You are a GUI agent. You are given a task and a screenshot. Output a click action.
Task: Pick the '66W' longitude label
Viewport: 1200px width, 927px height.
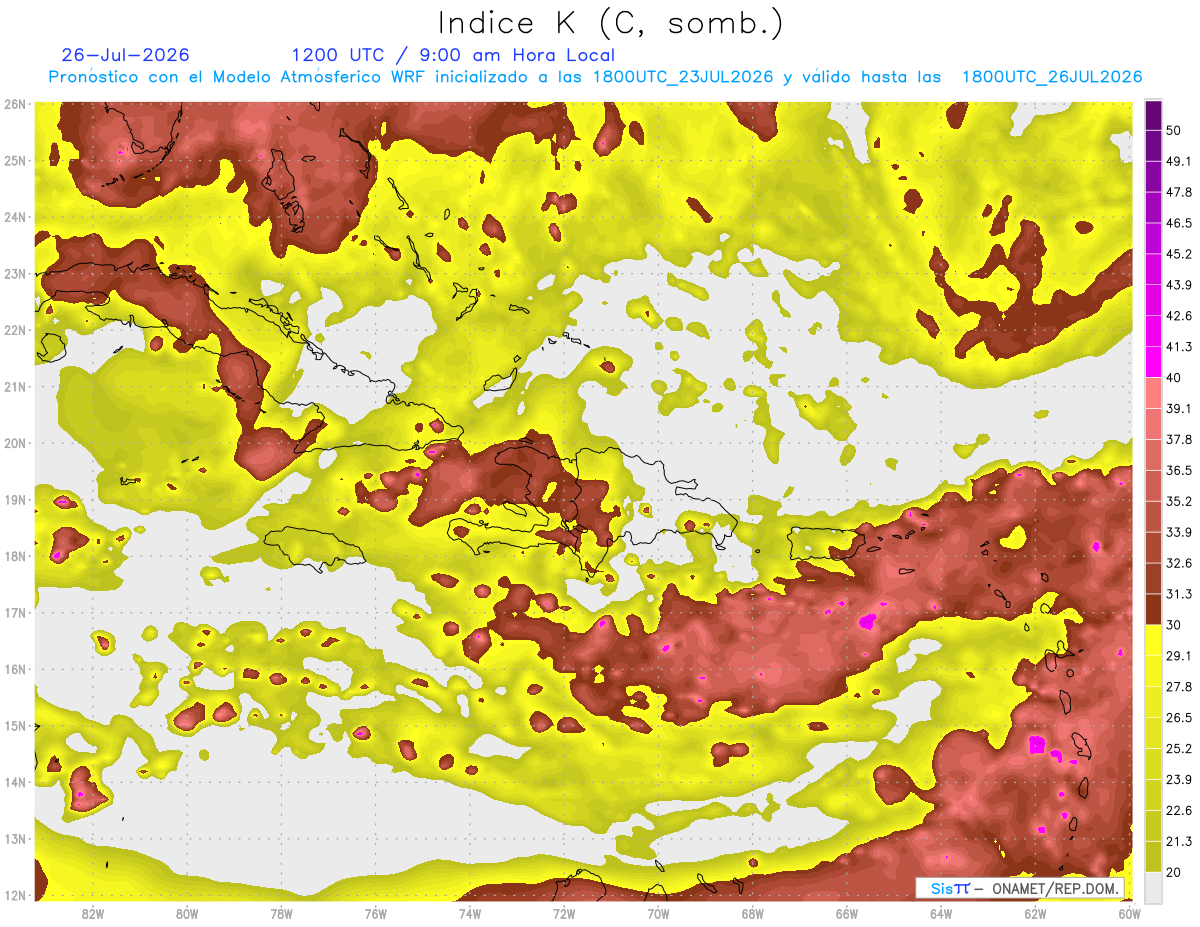[x=847, y=913]
